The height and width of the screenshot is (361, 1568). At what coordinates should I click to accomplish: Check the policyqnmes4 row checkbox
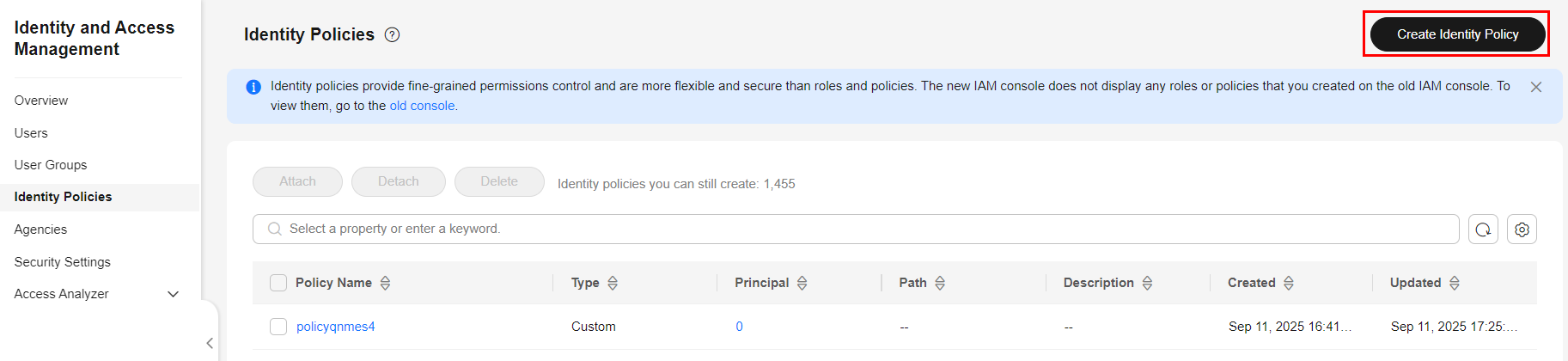pyautogui.click(x=278, y=327)
